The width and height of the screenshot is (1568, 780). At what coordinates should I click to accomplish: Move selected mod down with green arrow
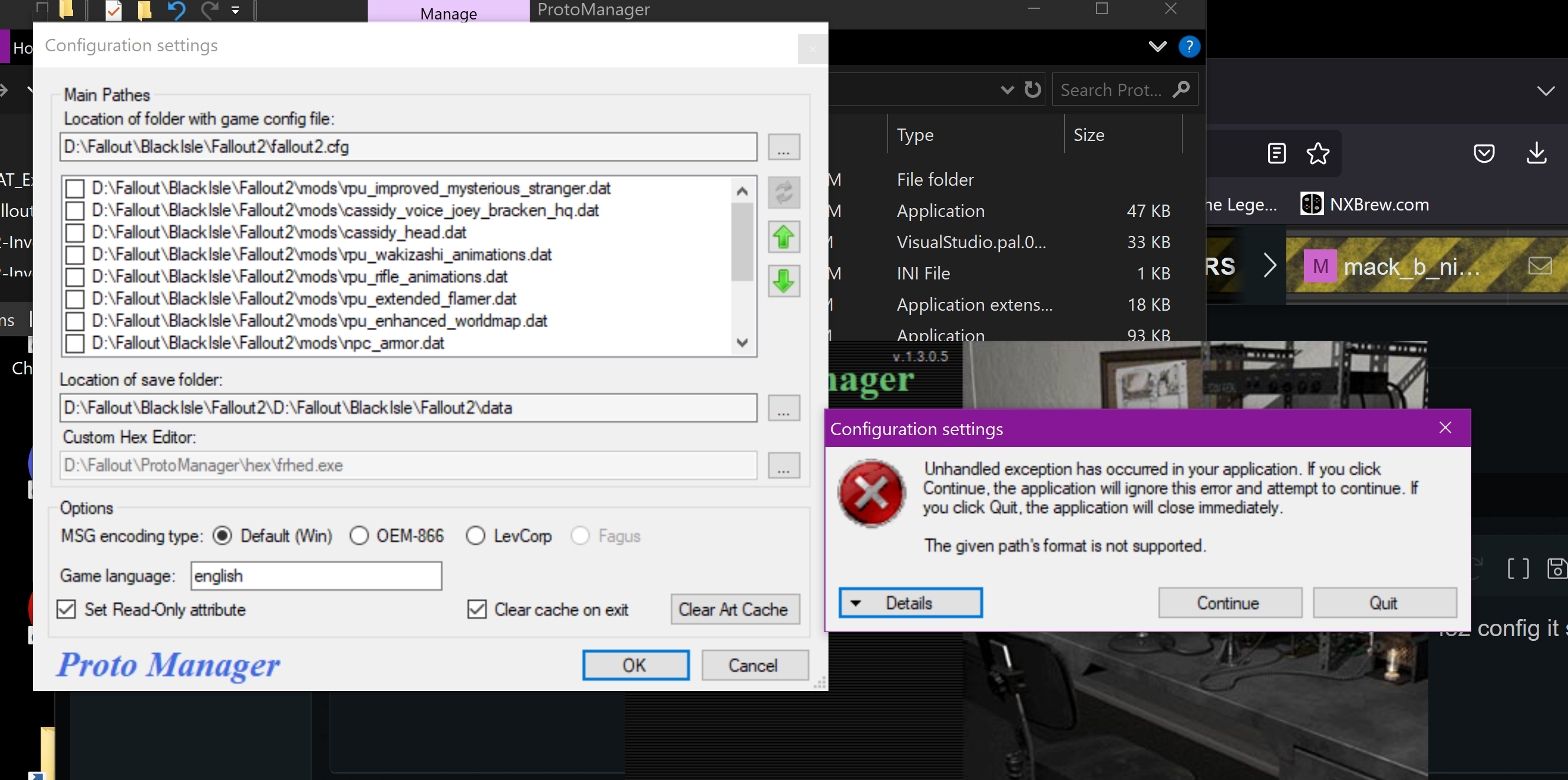pos(783,281)
